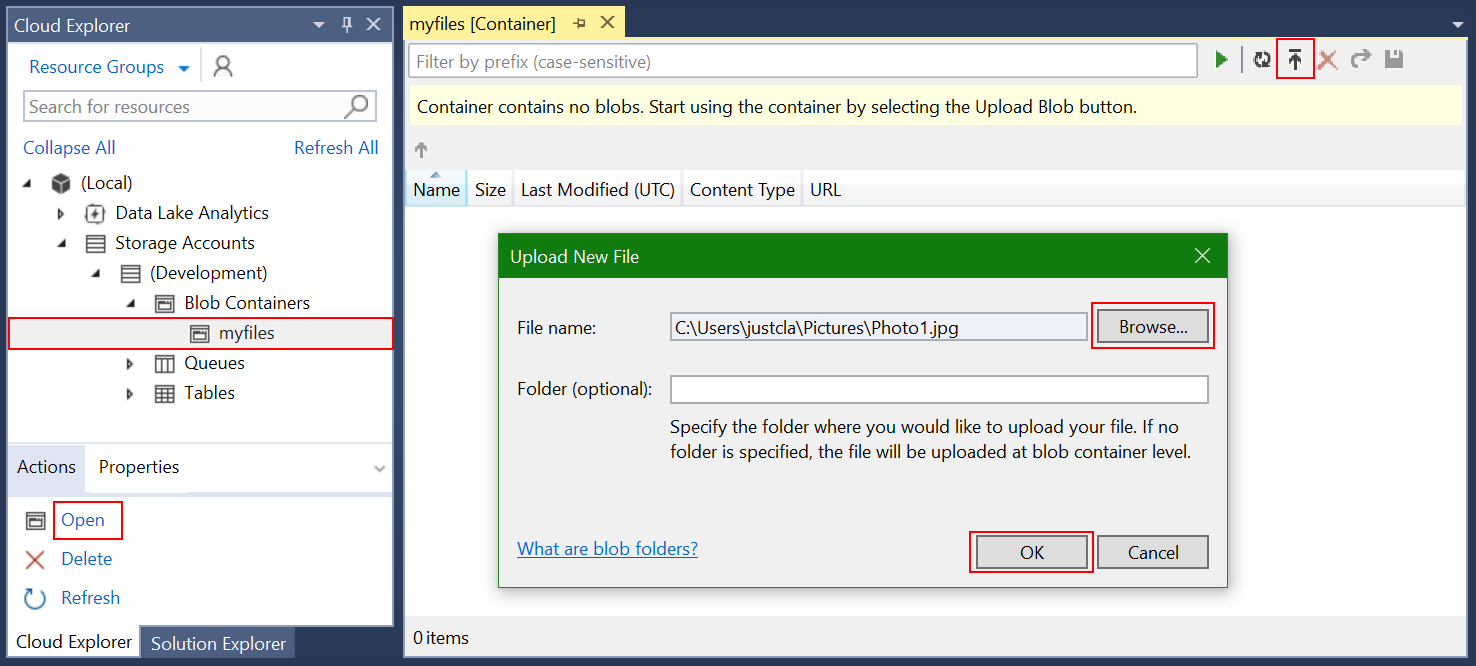The width and height of the screenshot is (1476, 666).
Task: Click the search magnifier in Cloud Explorer
Action: tap(357, 106)
